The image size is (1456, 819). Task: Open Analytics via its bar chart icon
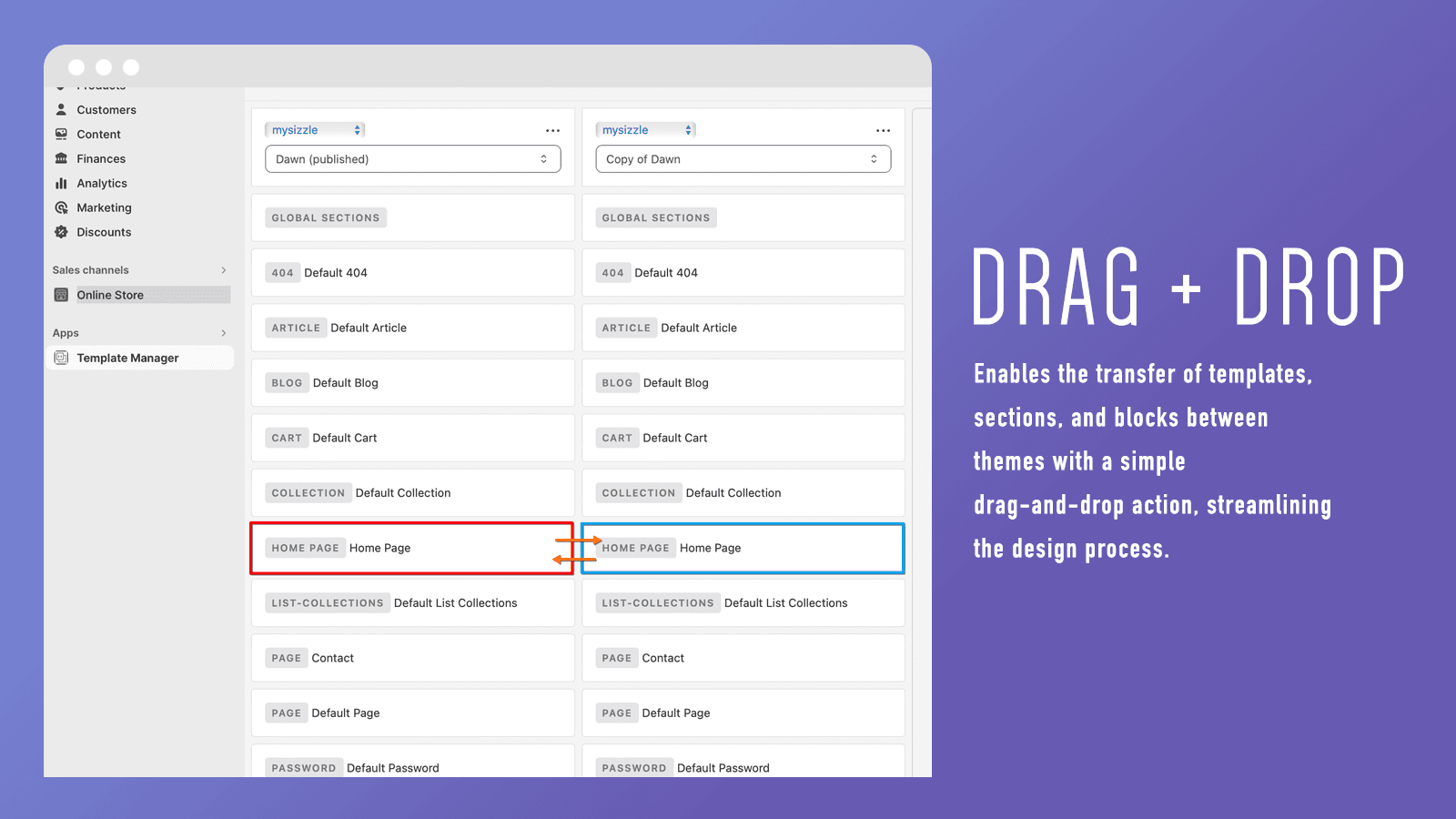point(61,183)
